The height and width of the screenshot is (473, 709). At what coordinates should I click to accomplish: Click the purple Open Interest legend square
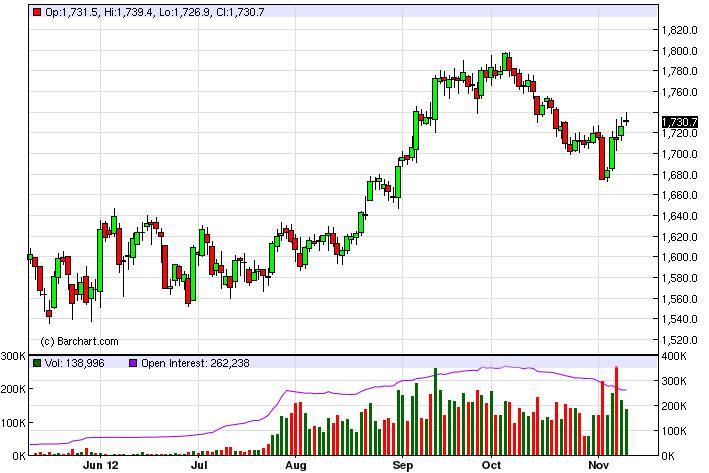[x=133, y=363]
